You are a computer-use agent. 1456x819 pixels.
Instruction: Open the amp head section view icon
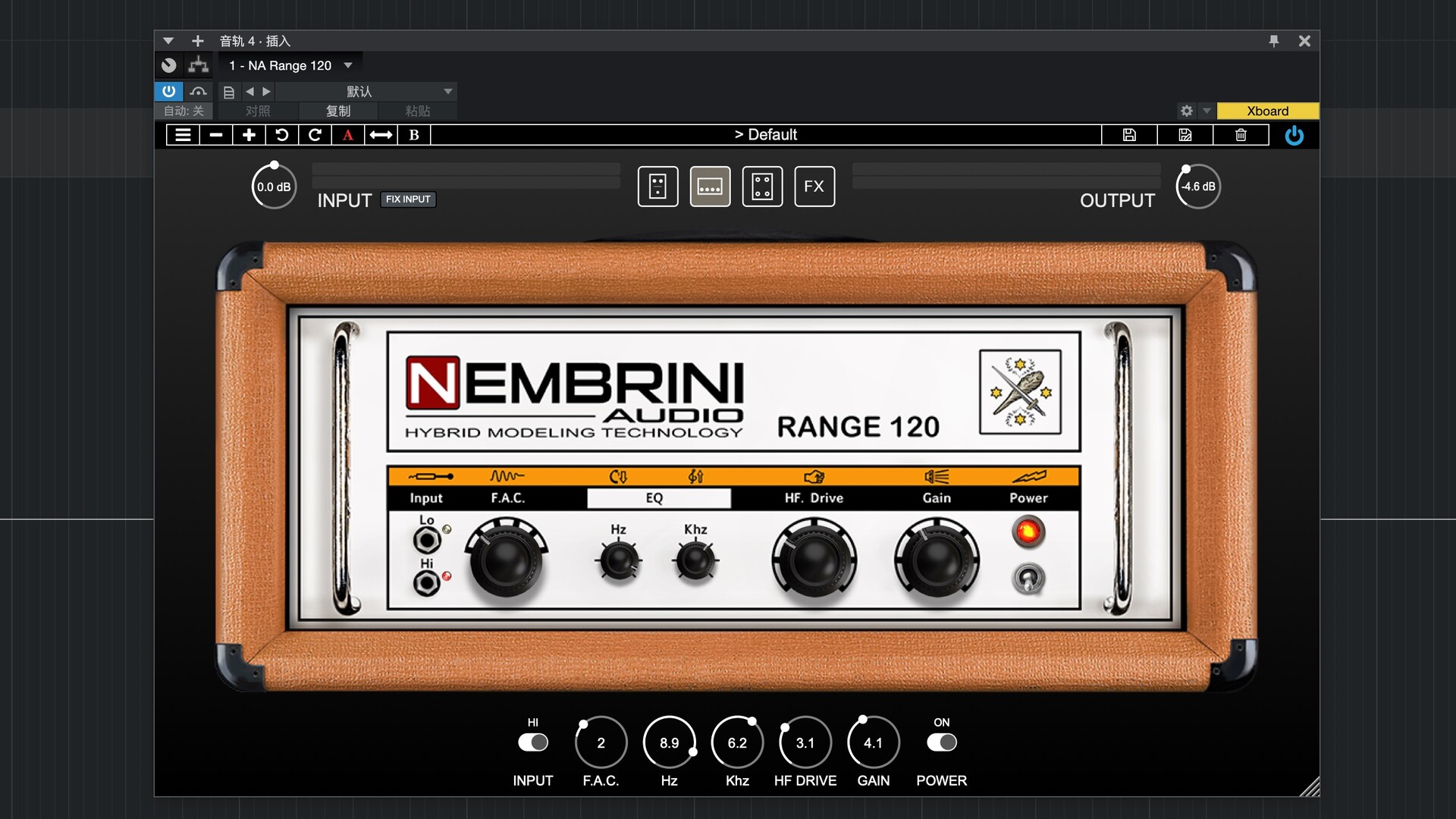click(x=657, y=187)
